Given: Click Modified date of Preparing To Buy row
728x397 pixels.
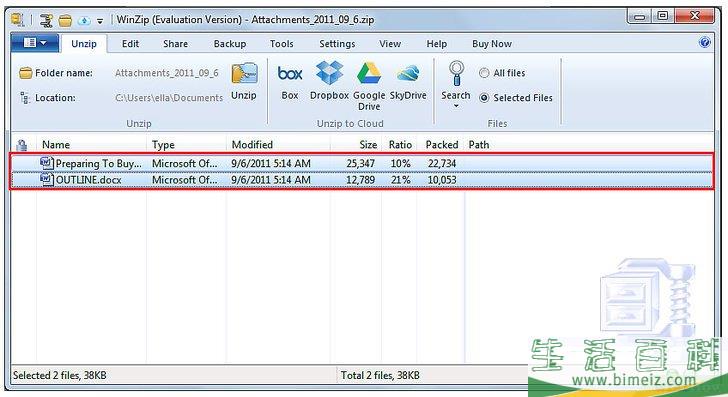Looking at the screenshot, I should [271, 163].
